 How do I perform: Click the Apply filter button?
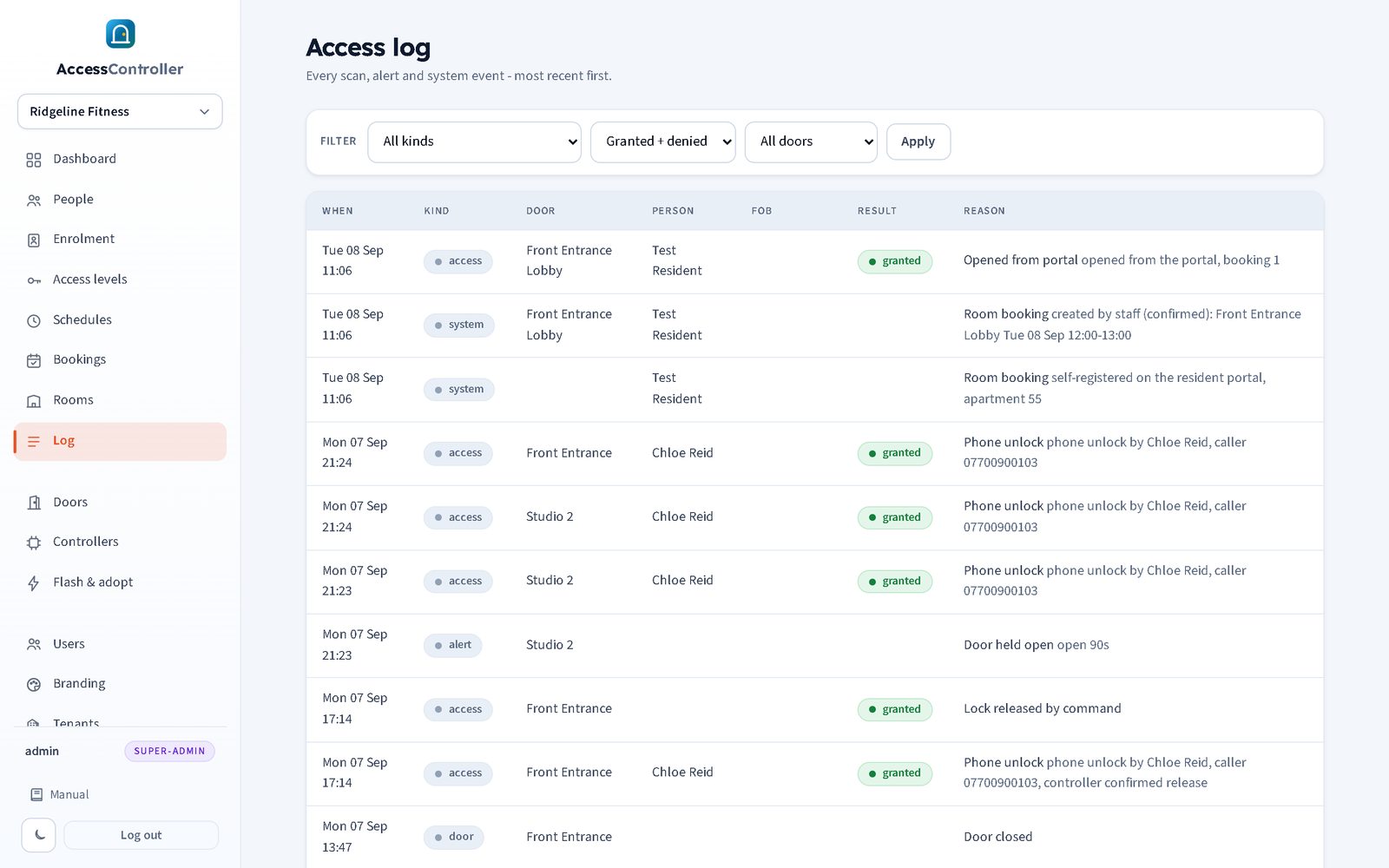(918, 141)
